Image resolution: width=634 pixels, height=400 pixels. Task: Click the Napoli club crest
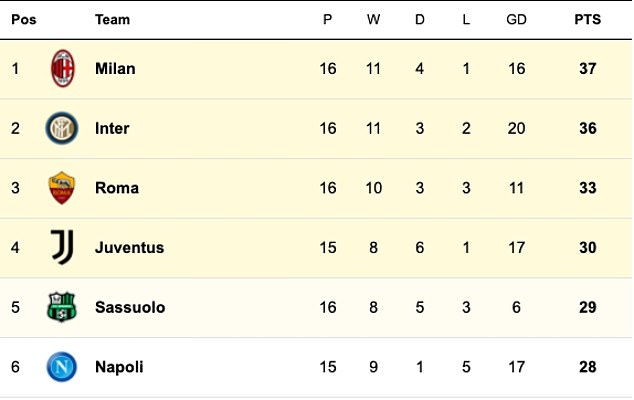click(62, 367)
